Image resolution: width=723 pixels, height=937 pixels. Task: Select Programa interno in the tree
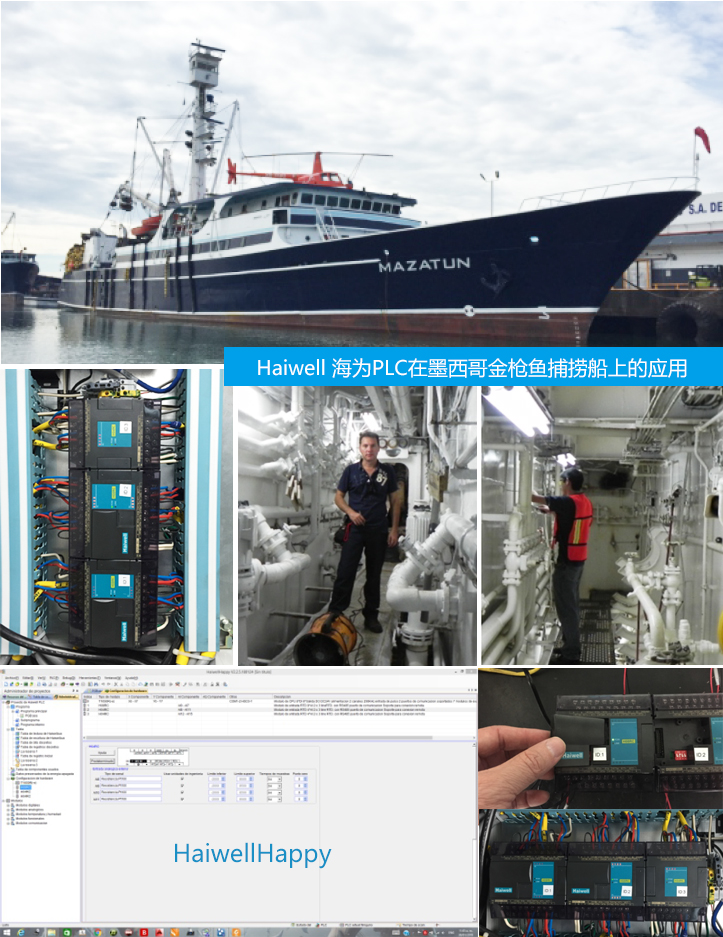(x=32, y=724)
